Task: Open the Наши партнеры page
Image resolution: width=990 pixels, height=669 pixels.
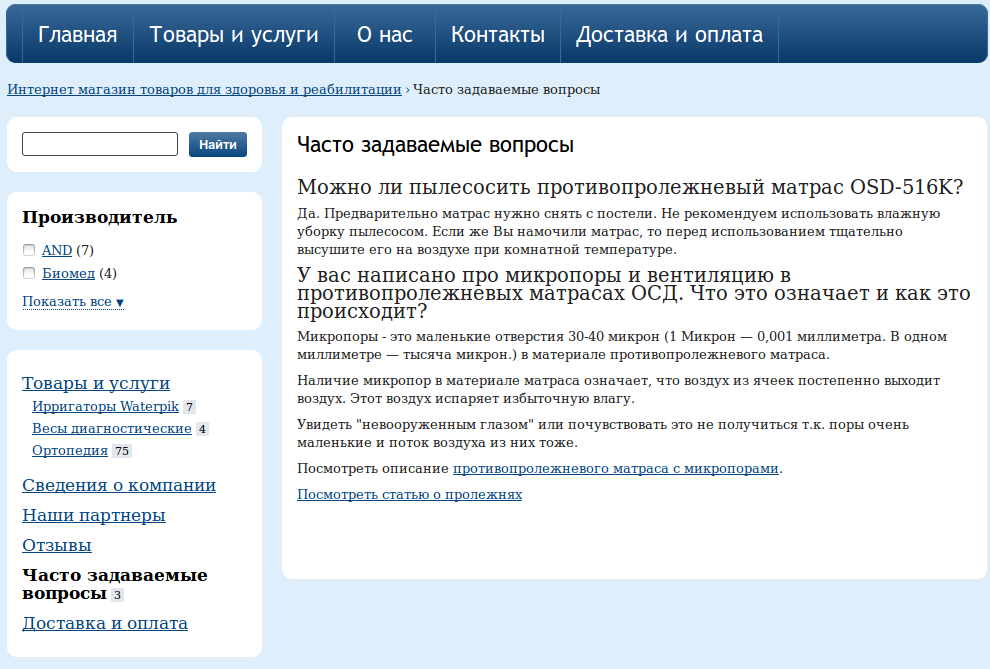Action: pos(94,516)
